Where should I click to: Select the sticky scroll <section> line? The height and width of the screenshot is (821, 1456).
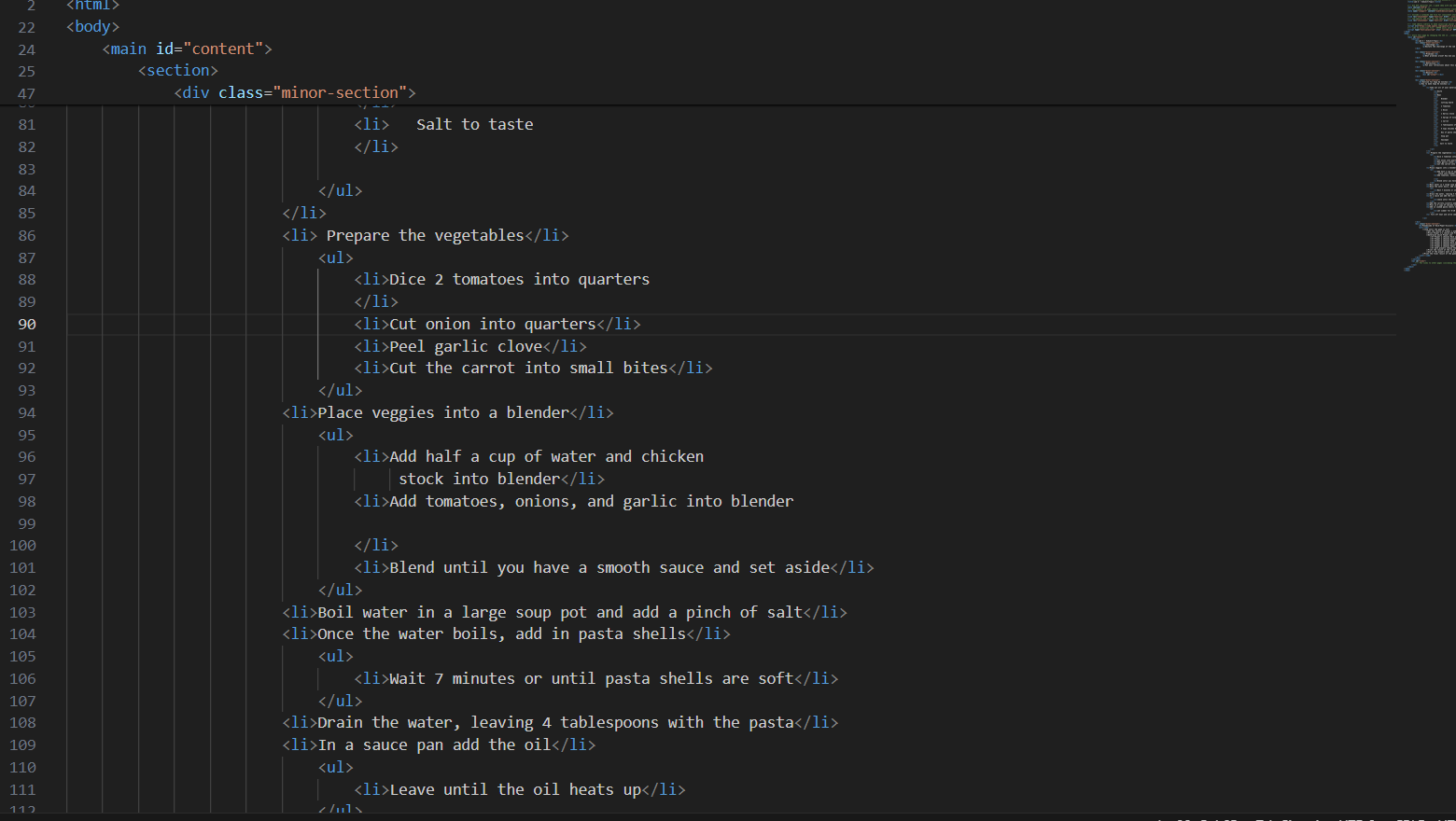(178, 70)
